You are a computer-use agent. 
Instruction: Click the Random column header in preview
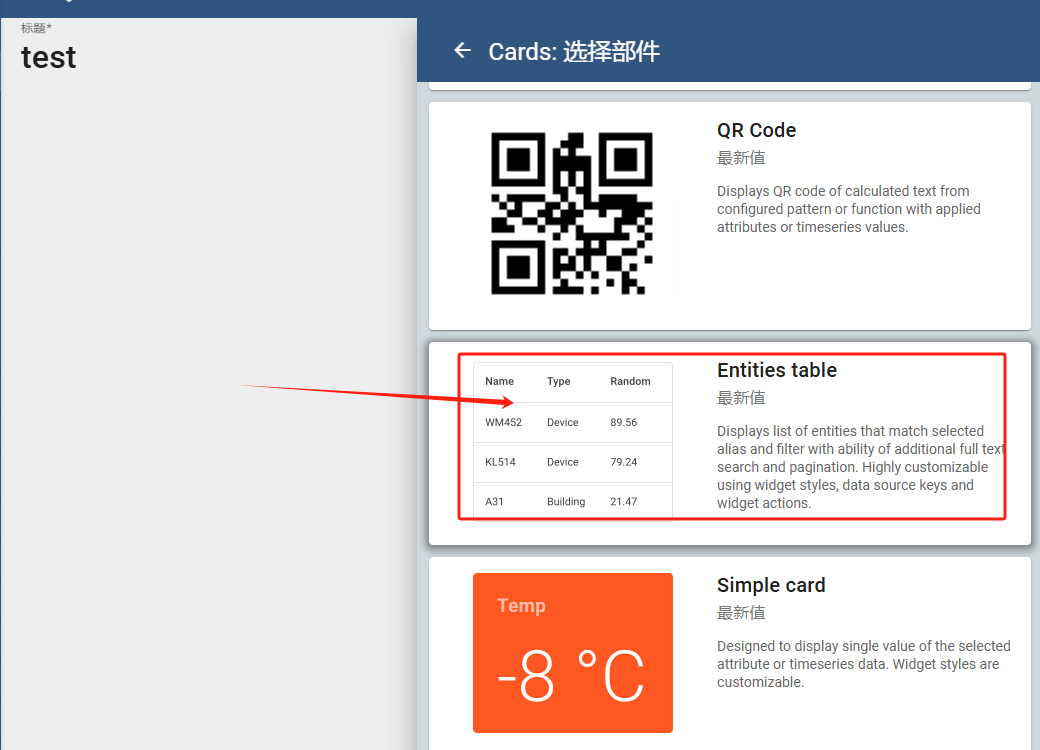pos(630,381)
